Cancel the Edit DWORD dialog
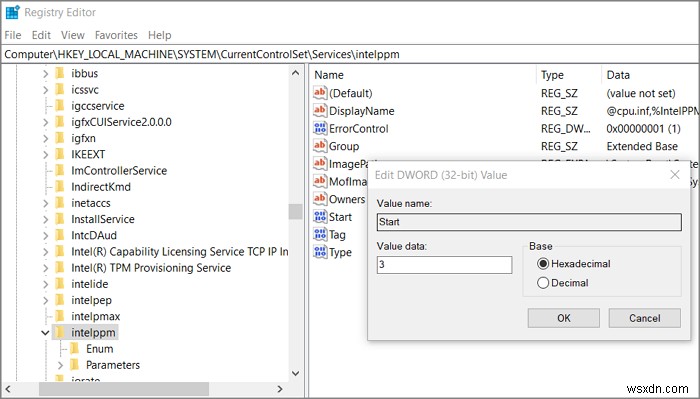The width and height of the screenshot is (700, 399). point(645,318)
